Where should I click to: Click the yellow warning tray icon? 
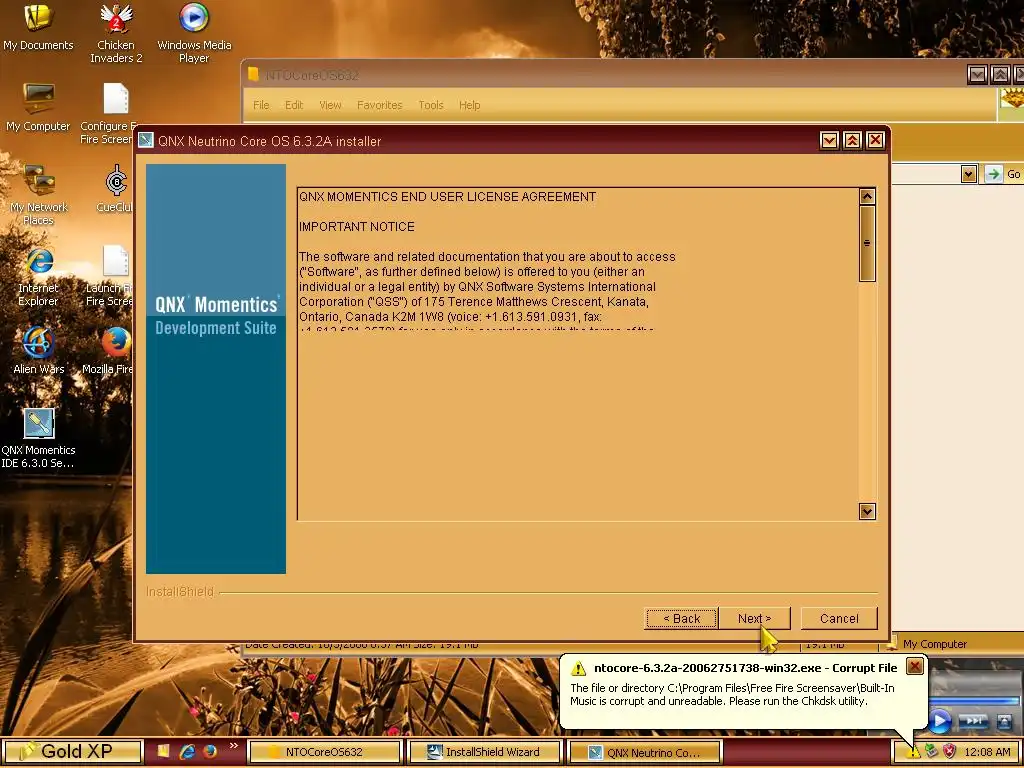coord(914,752)
